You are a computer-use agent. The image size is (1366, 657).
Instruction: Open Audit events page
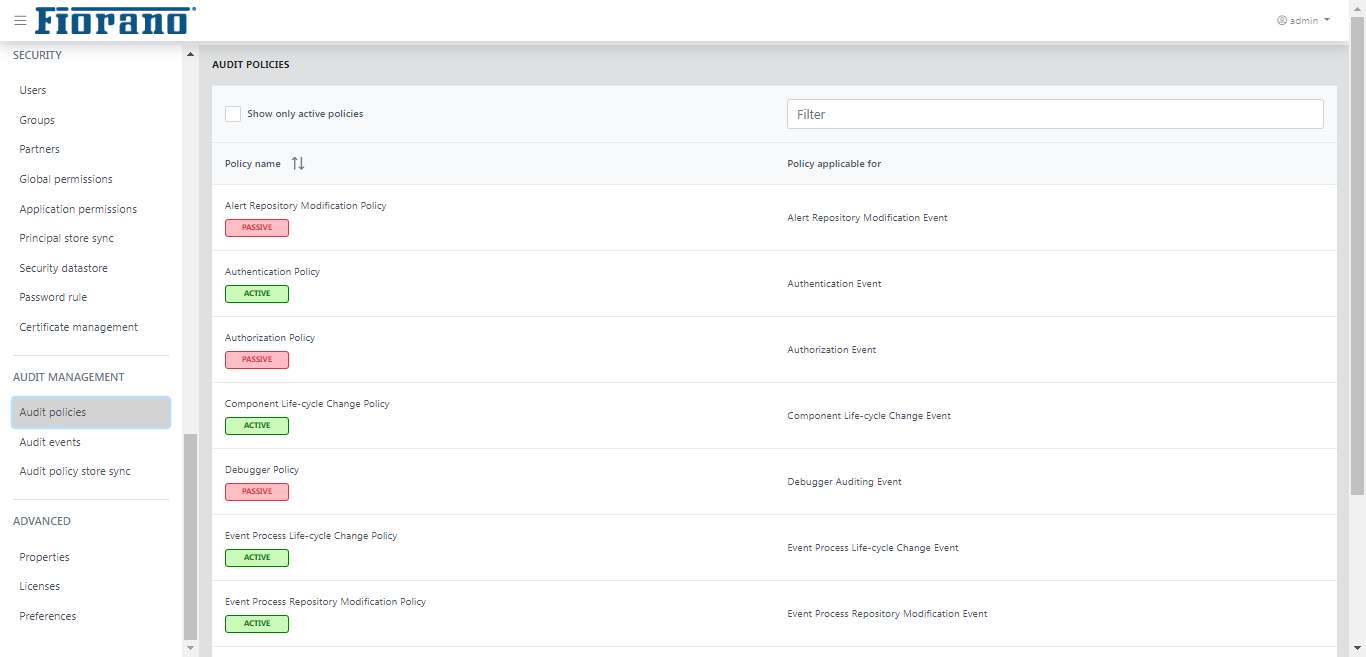50,442
